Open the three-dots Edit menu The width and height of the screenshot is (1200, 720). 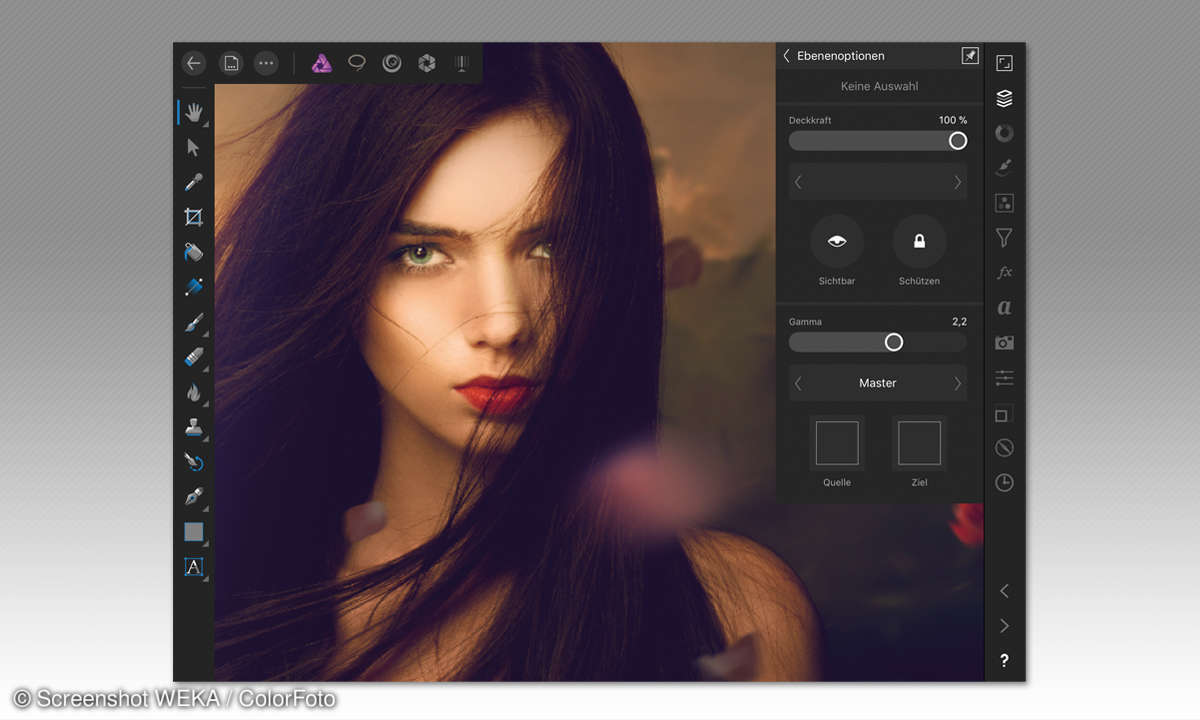[266, 63]
